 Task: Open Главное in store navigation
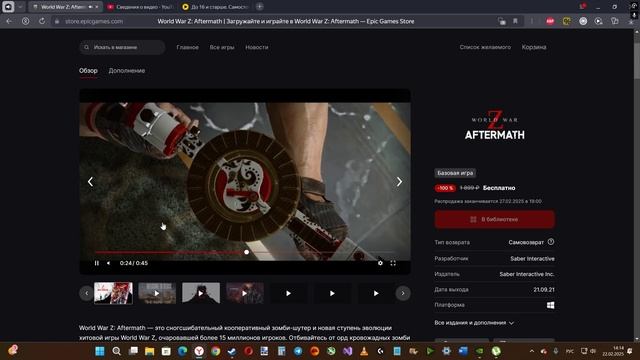pyautogui.click(x=187, y=47)
